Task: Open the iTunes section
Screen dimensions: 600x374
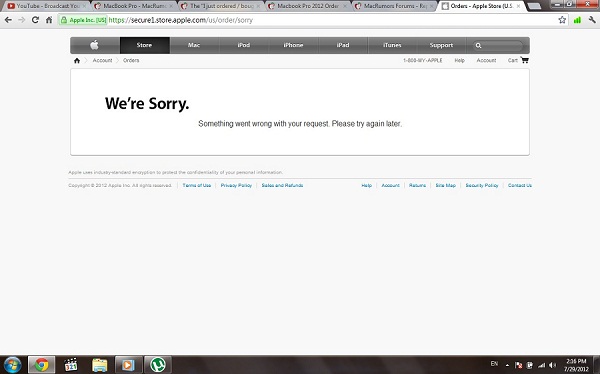Action: (392, 45)
